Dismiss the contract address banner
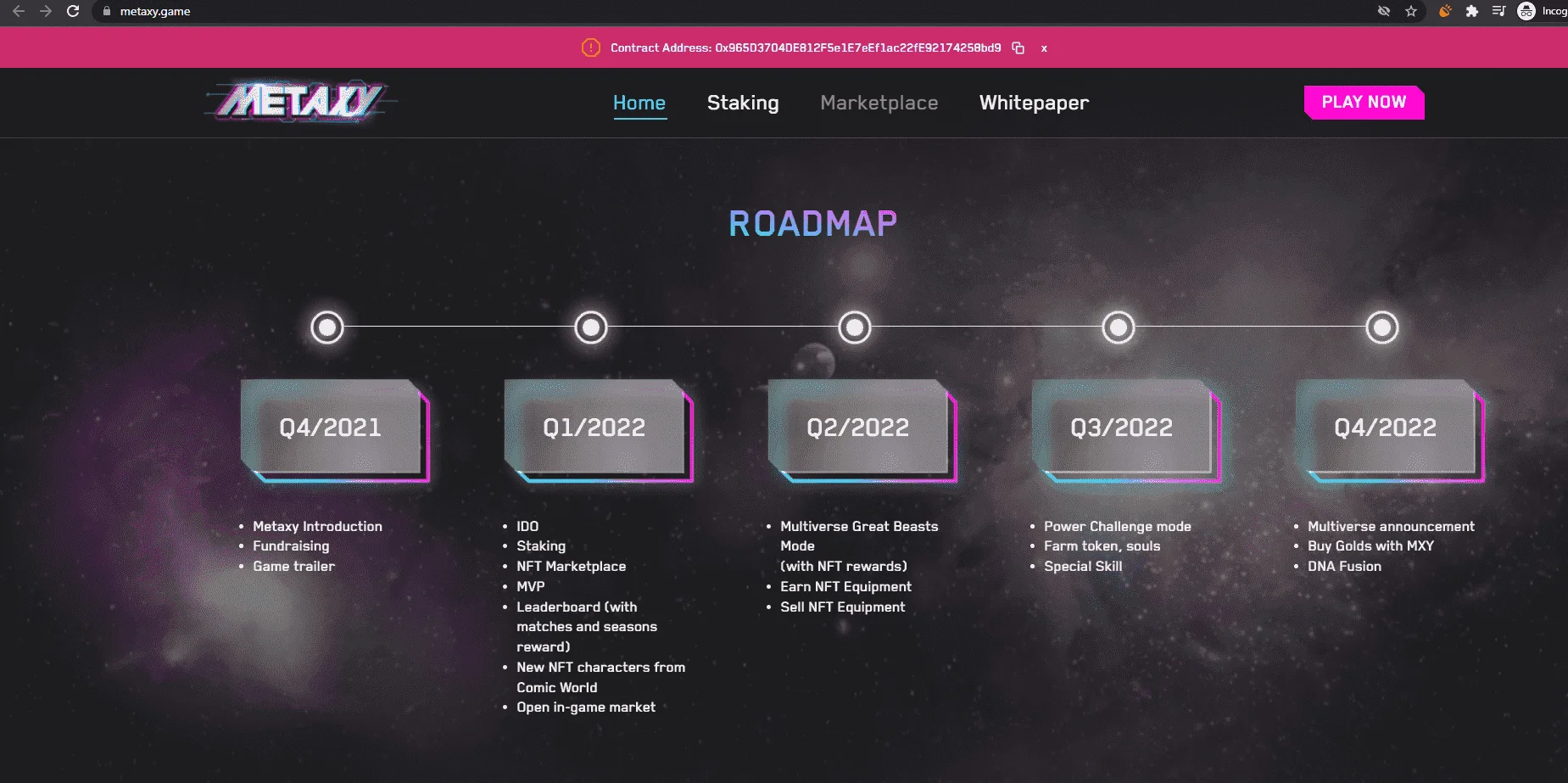This screenshot has width=1568, height=783. click(x=1044, y=48)
